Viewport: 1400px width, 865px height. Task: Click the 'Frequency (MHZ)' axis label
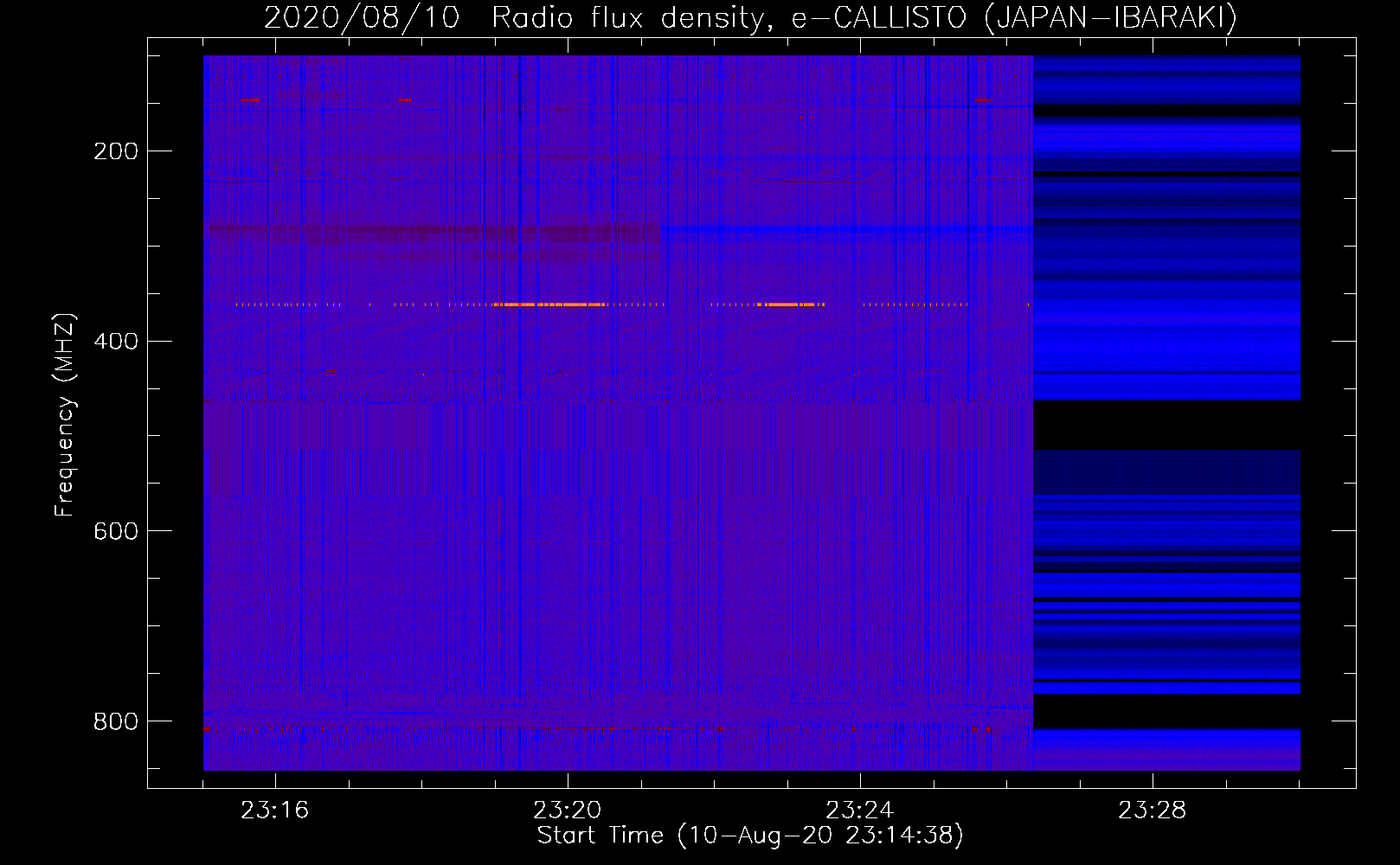tap(65, 414)
